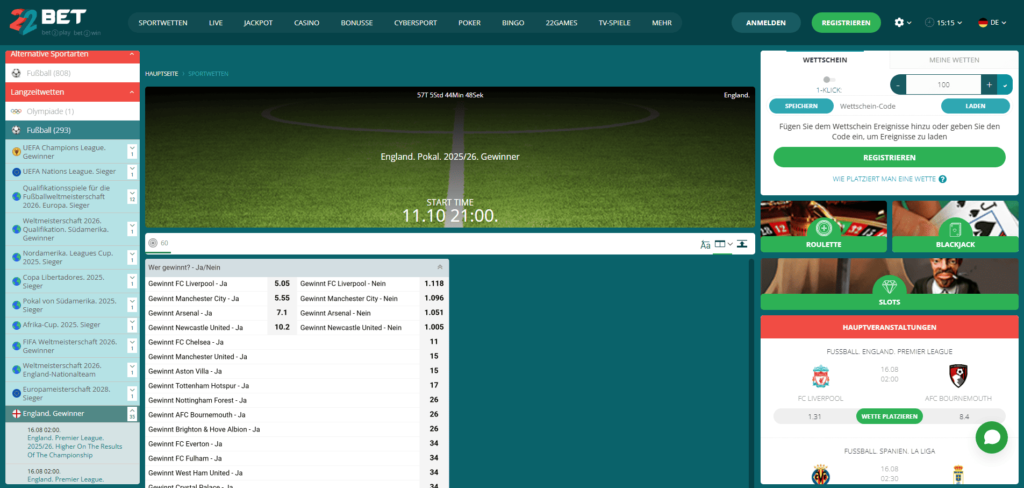Click the text size icon in markets toolbar
The height and width of the screenshot is (488, 1024).
pyautogui.click(x=705, y=244)
